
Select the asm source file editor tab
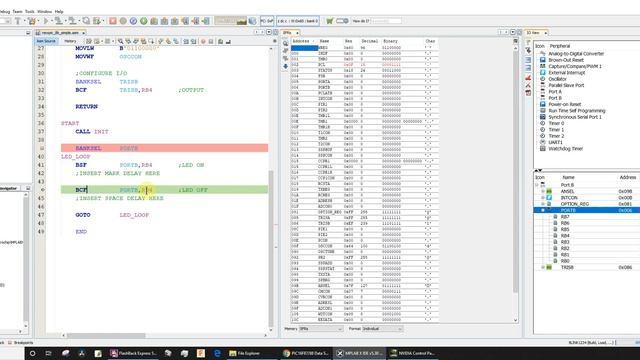coord(60,32)
